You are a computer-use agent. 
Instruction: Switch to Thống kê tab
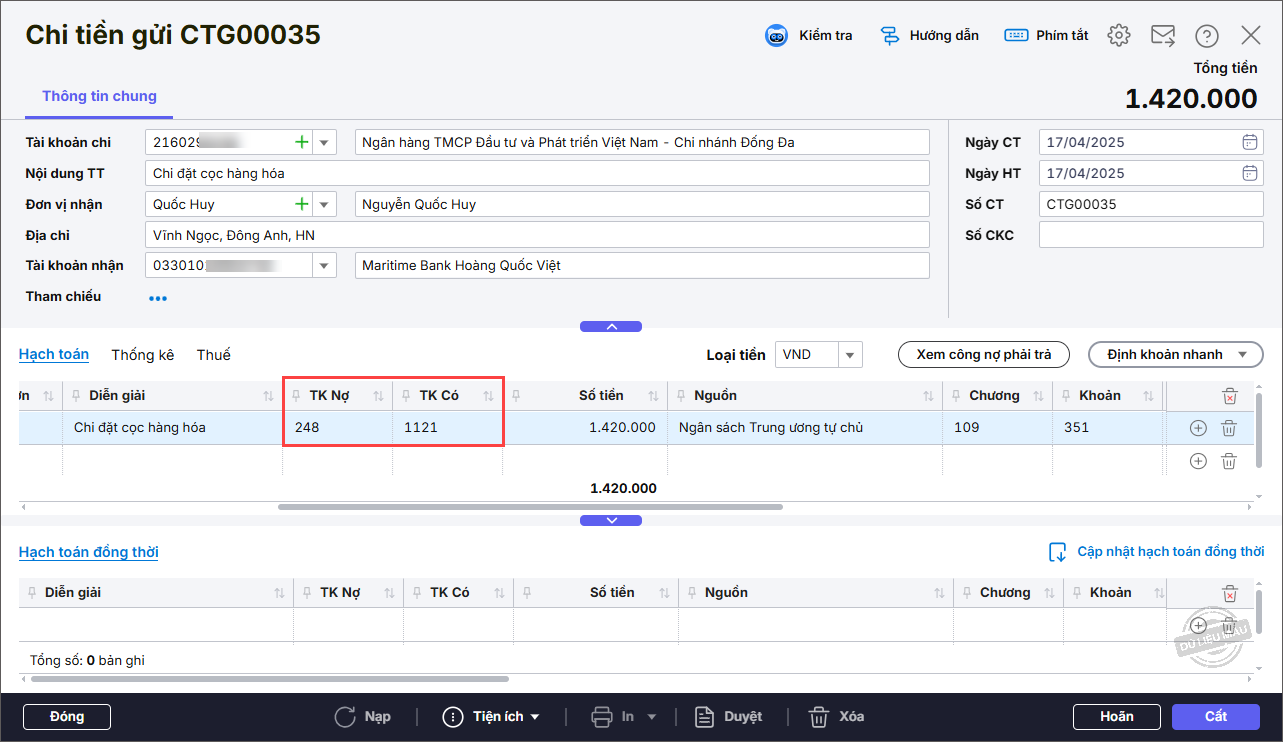(x=143, y=355)
